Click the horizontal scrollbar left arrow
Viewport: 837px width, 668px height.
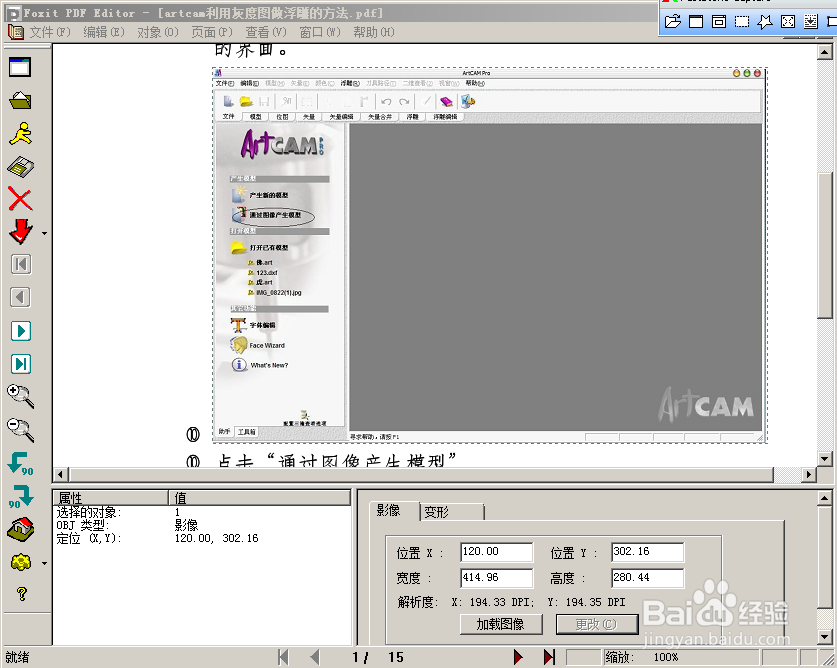(60, 474)
